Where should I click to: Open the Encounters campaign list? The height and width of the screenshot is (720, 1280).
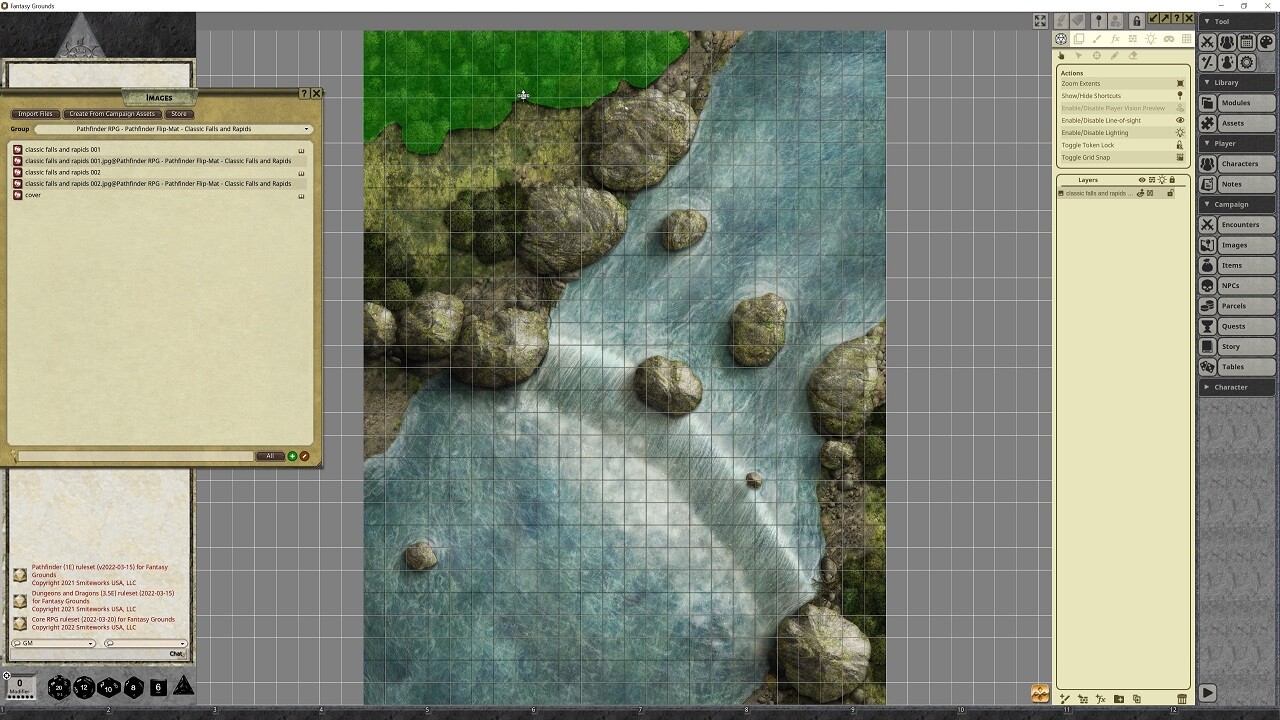pyautogui.click(x=1237, y=225)
